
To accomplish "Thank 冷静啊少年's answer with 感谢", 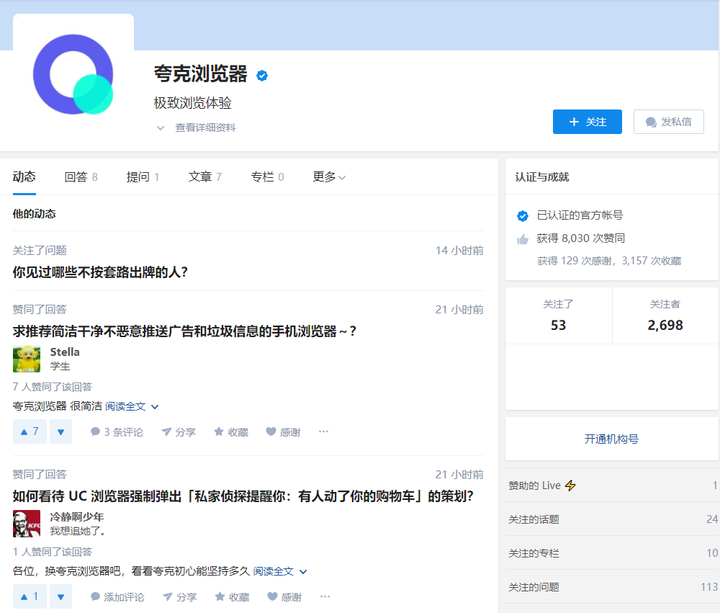I will [x=284, y=596].
